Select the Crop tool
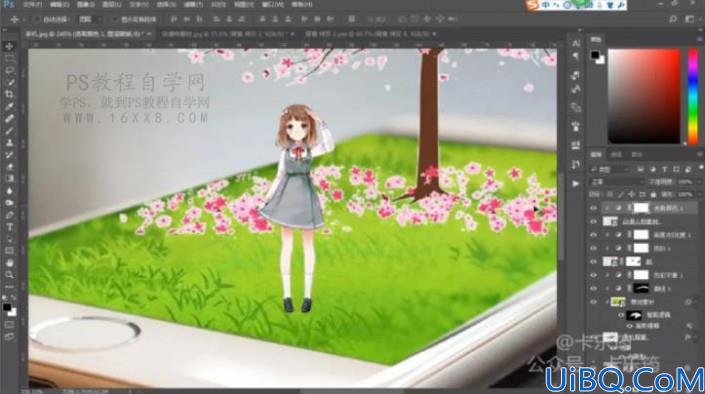Image resolution: width=705 pixels, height=394 pixels. (9, 94)
